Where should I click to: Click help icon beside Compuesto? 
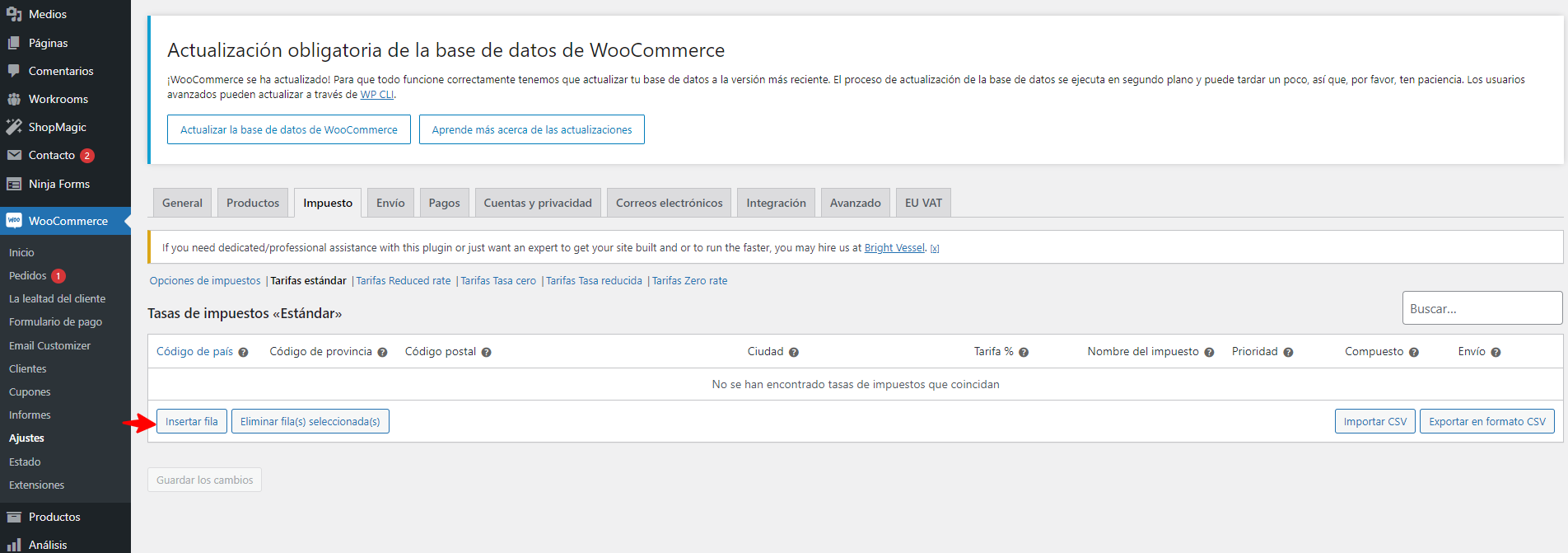click(1414, 352)
